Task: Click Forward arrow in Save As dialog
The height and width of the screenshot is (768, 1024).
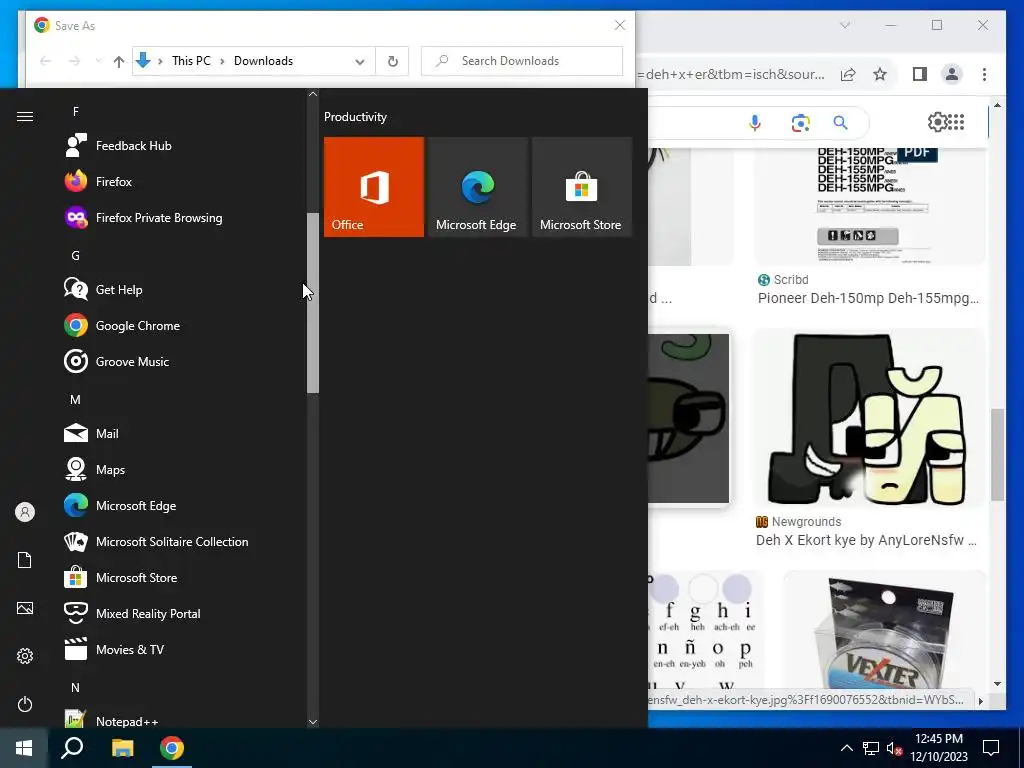Action: [x=74, y=61]
